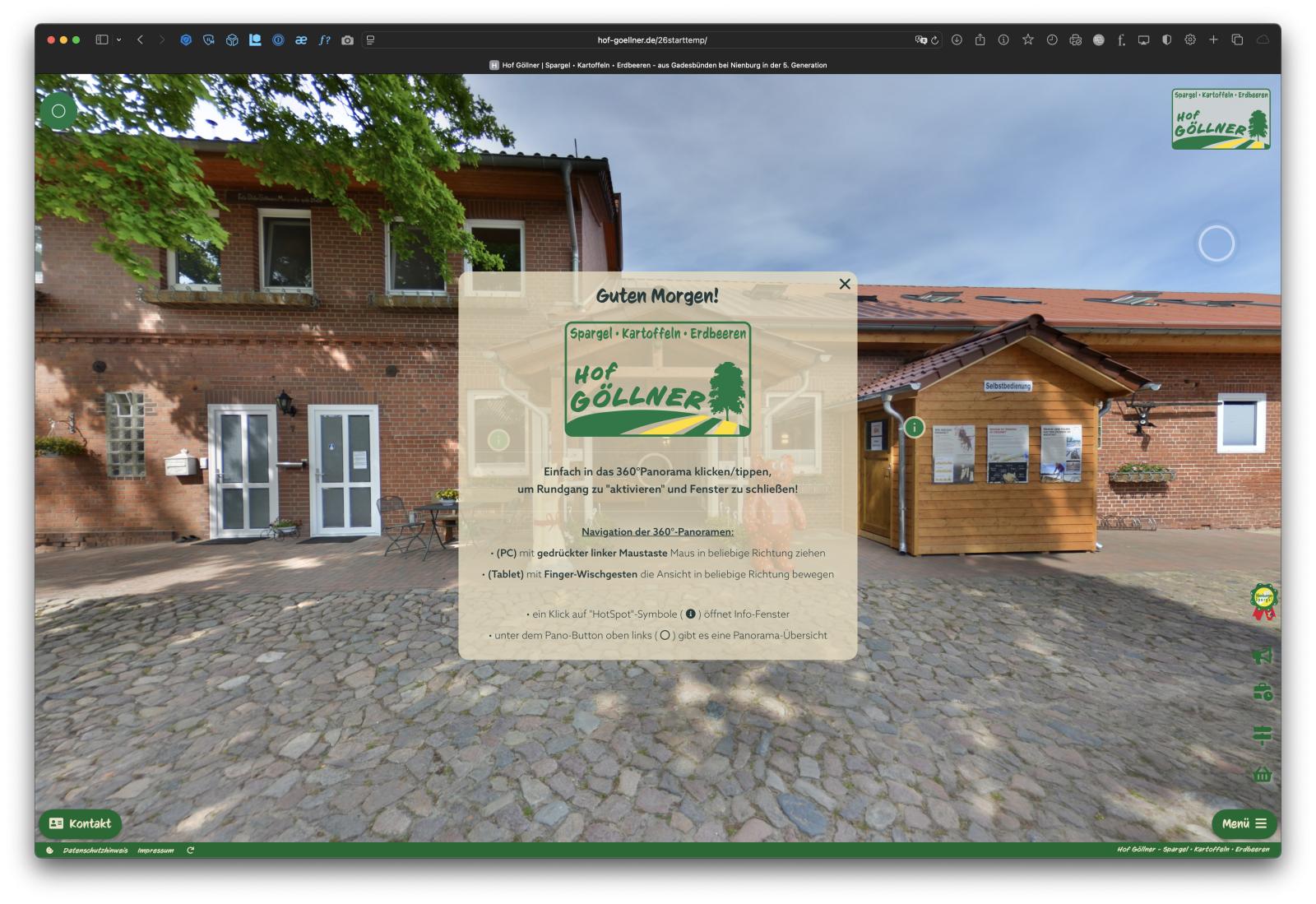Image resolution: width=1316 pixels, height=904 pixels.
Task: Toggle the Safari sidebar
Action: tap(102, 39)
